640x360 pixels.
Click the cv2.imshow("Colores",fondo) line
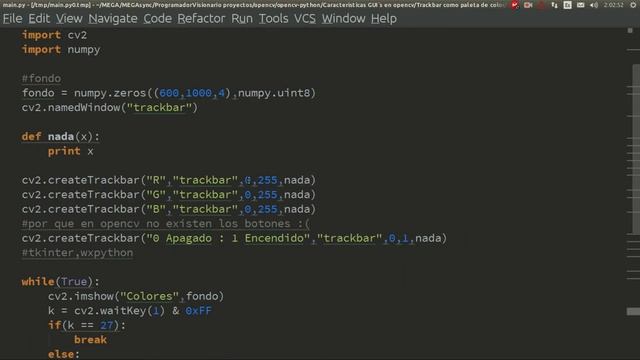pyautogui.click(x=136, y=296)
